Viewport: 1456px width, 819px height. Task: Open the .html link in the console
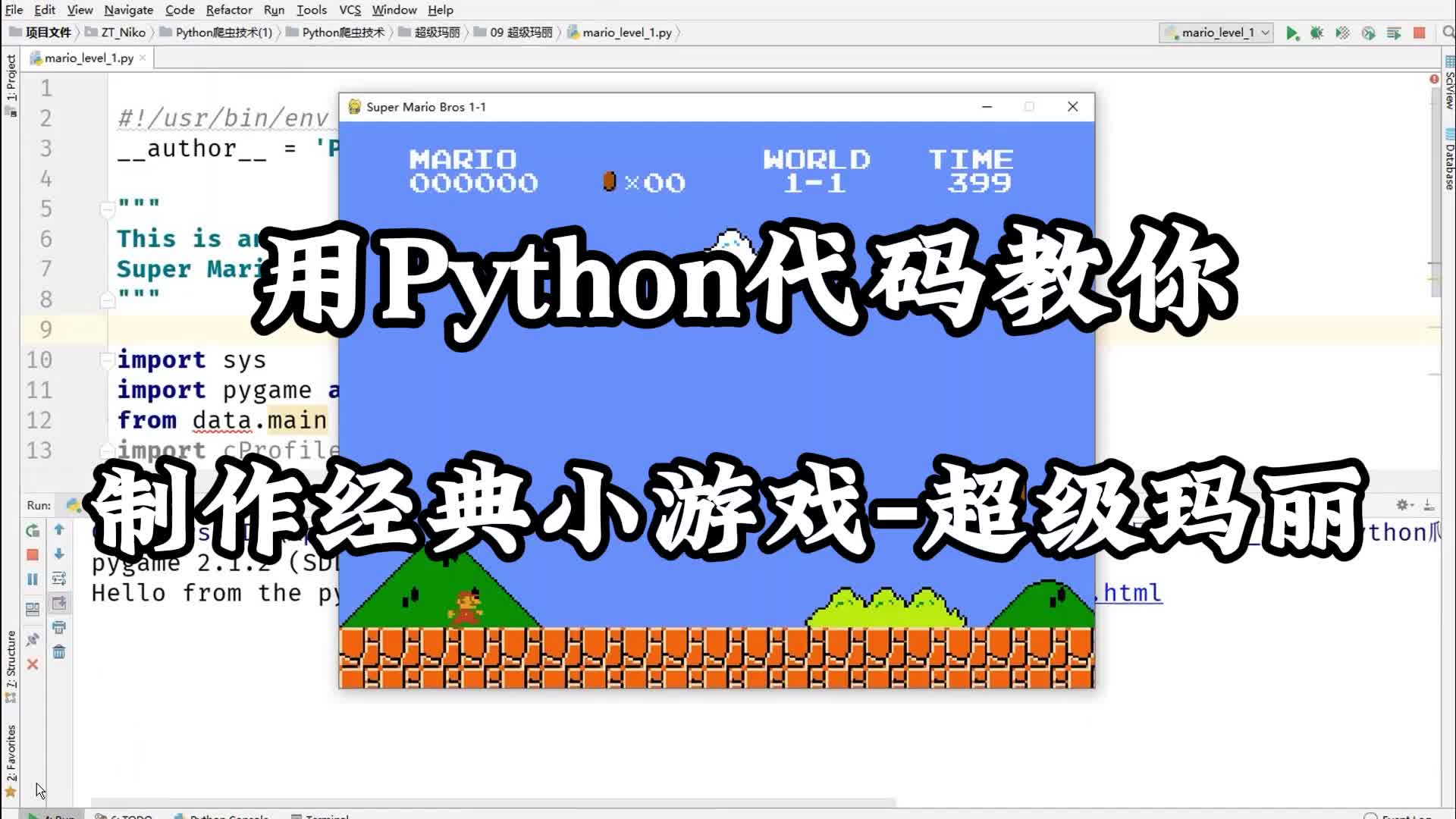(1130, 594)
